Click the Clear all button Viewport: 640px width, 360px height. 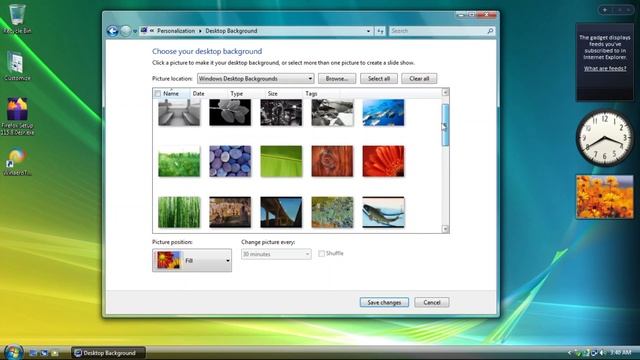click(419, 79)
